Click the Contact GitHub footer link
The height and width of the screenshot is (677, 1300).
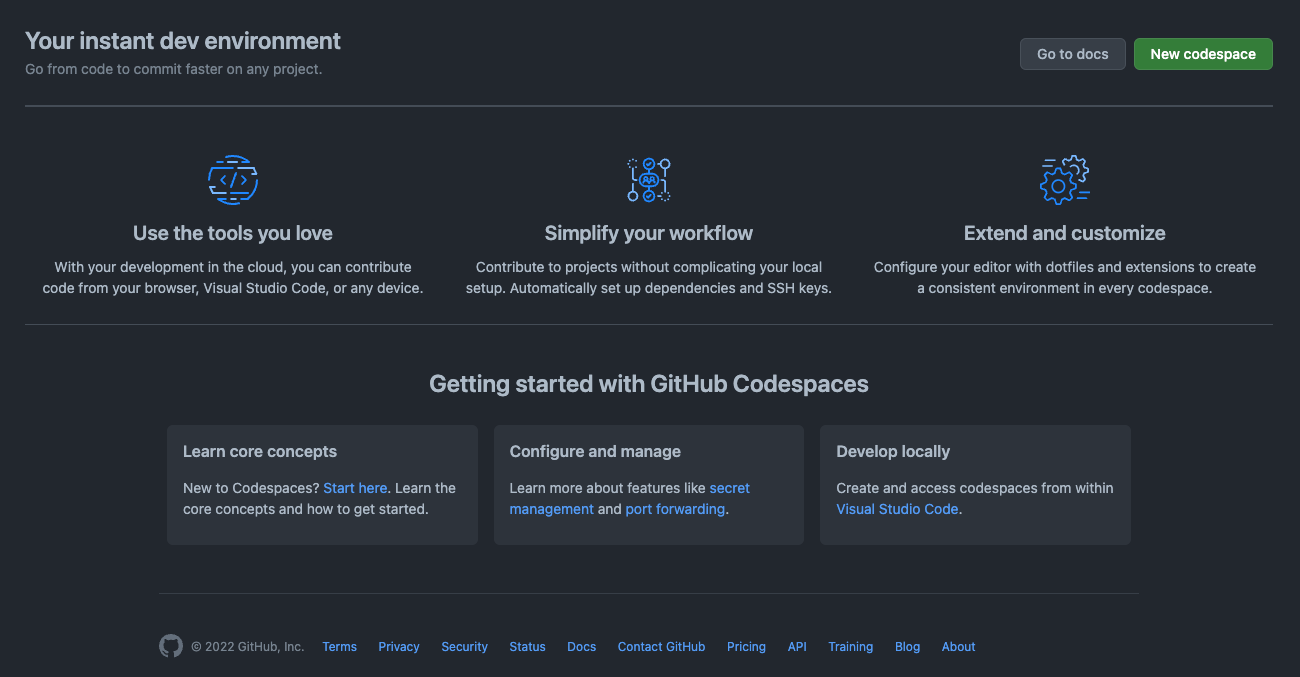(x=662, y=647)
